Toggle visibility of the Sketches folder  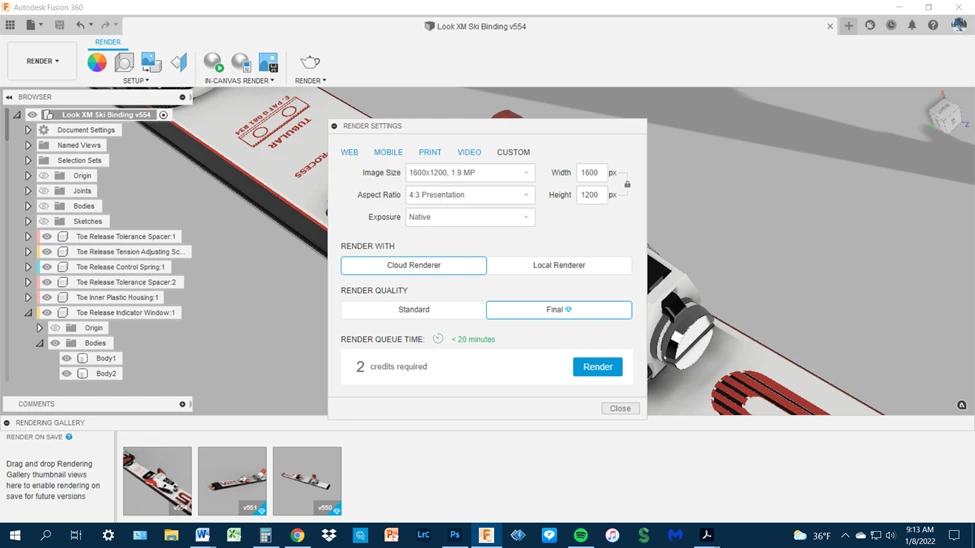[x=44, y=221]
